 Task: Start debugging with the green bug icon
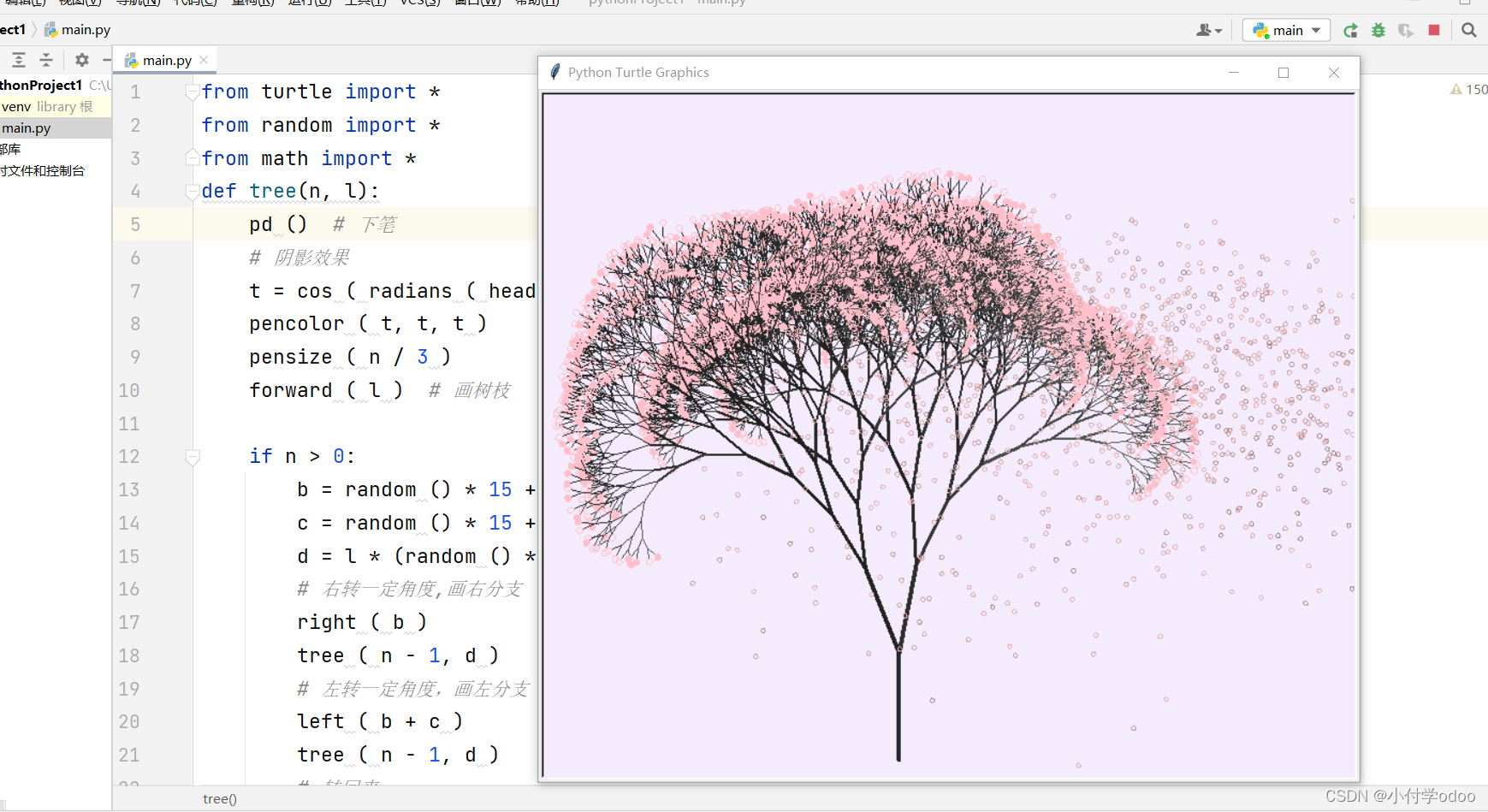[x=1378, y=30]
